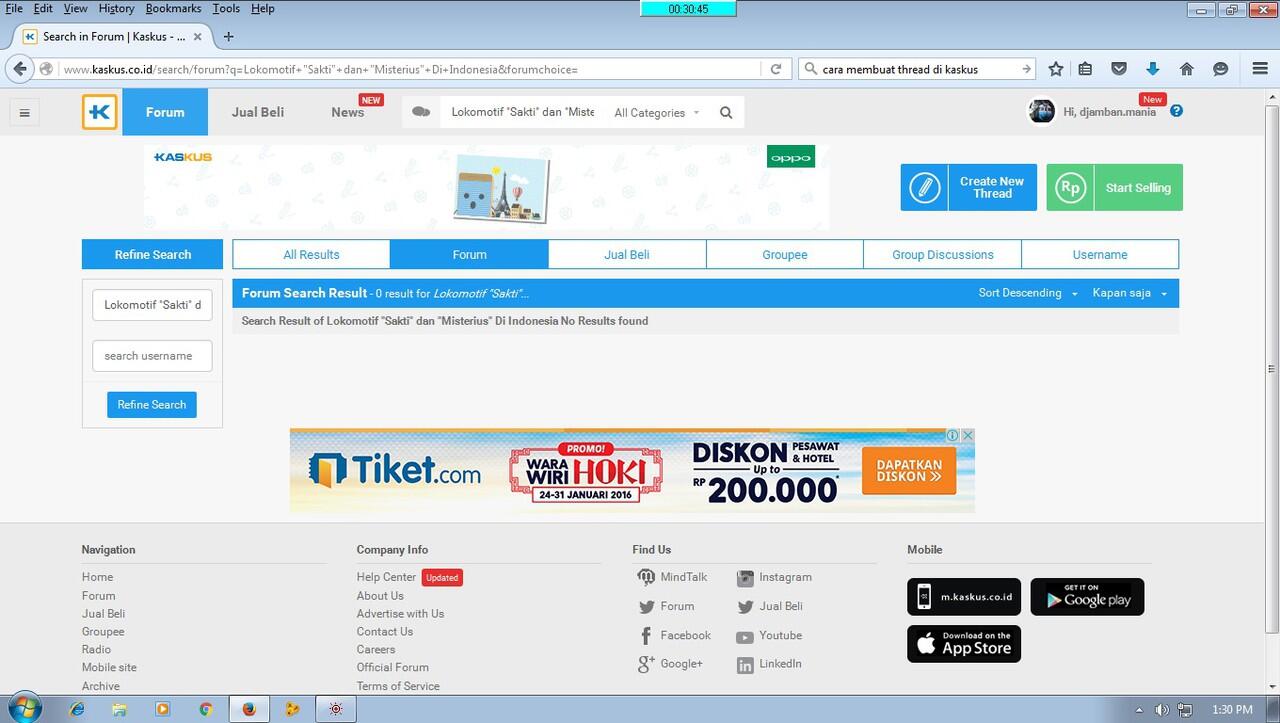Expand the All Categories dropdown

(657, 113)
